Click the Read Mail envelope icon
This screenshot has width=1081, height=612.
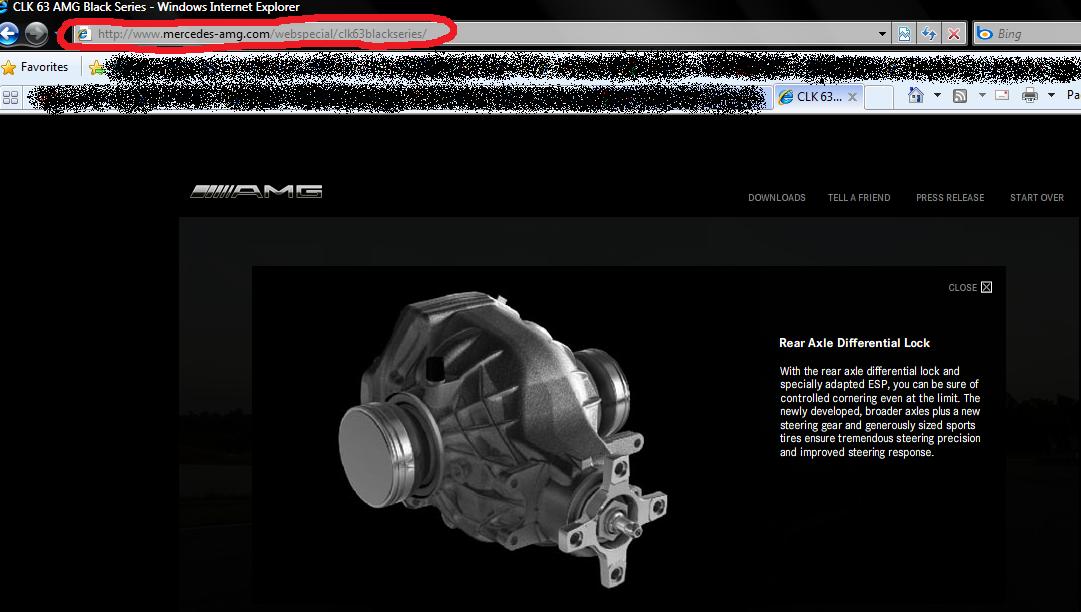click(1002, 95)
